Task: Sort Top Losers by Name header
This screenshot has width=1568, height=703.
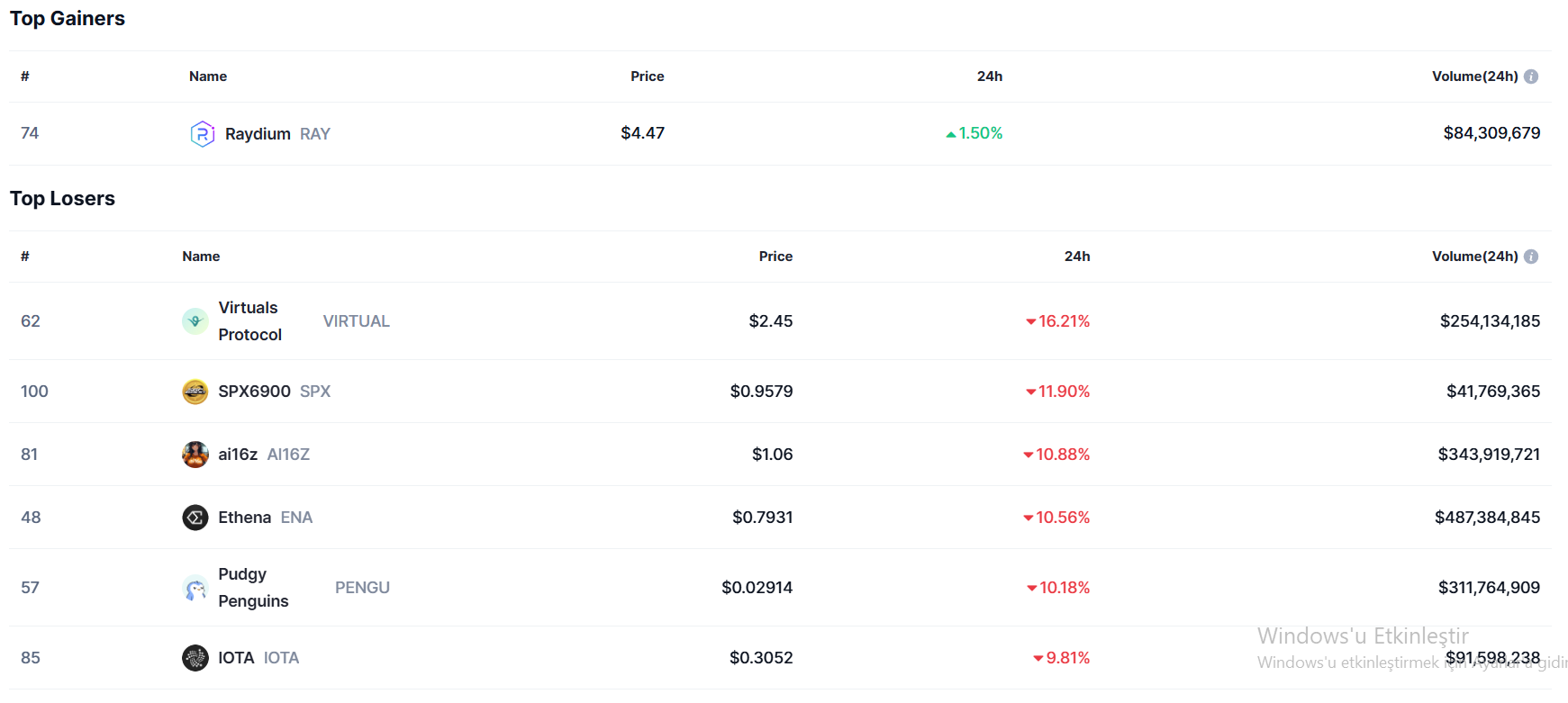Action: pyautogui.click(x=201, y=257)
